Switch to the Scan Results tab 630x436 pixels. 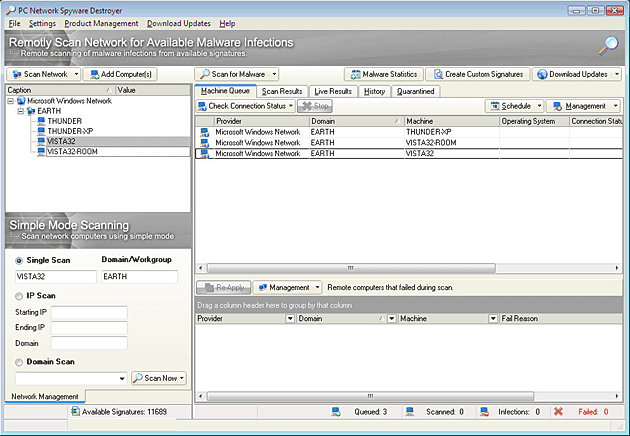282,91
